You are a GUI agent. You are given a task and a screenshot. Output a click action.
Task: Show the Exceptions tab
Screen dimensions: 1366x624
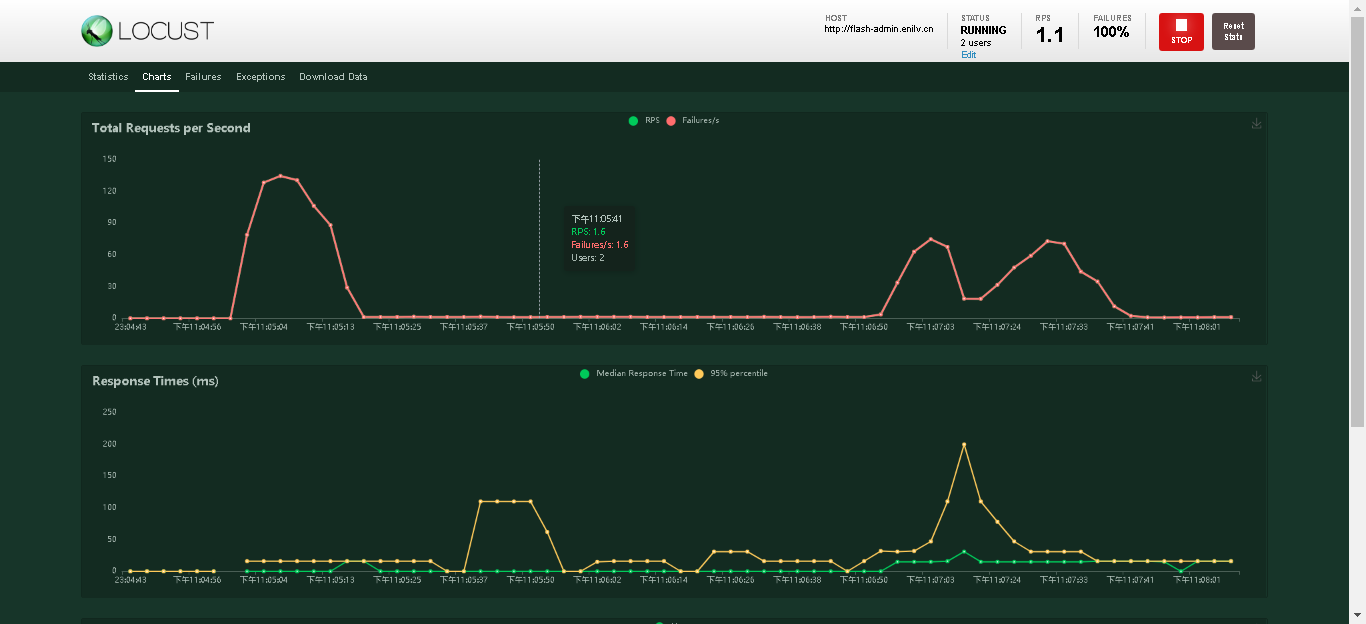tap(261, 77)
